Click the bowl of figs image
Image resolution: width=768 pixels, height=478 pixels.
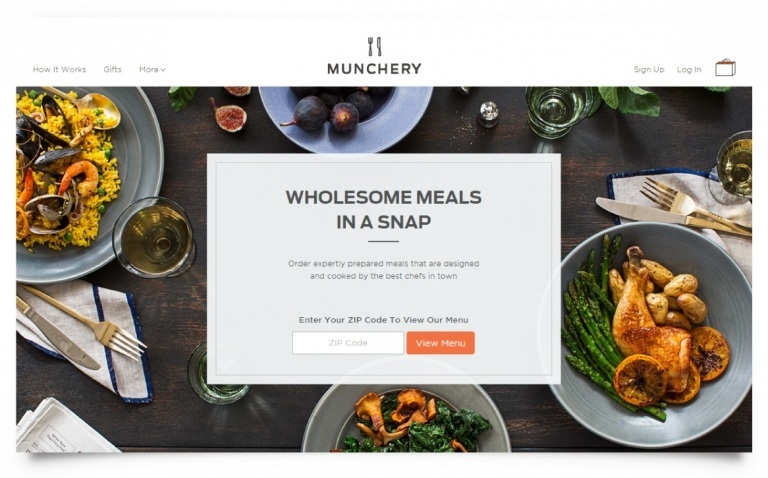coord(345,119)
